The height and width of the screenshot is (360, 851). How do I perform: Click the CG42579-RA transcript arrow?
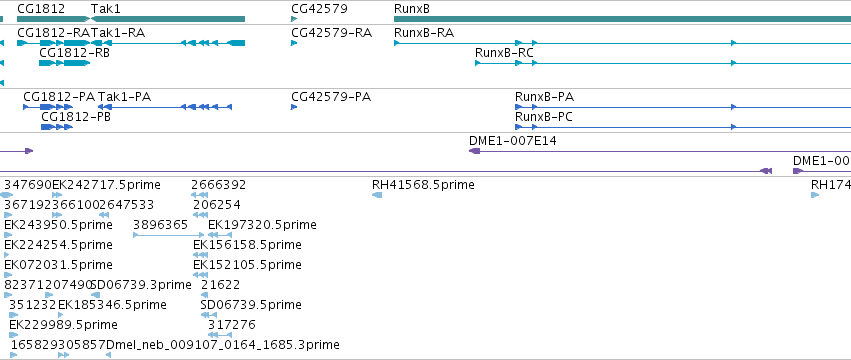pyautogui.click(x=294, y=43)
